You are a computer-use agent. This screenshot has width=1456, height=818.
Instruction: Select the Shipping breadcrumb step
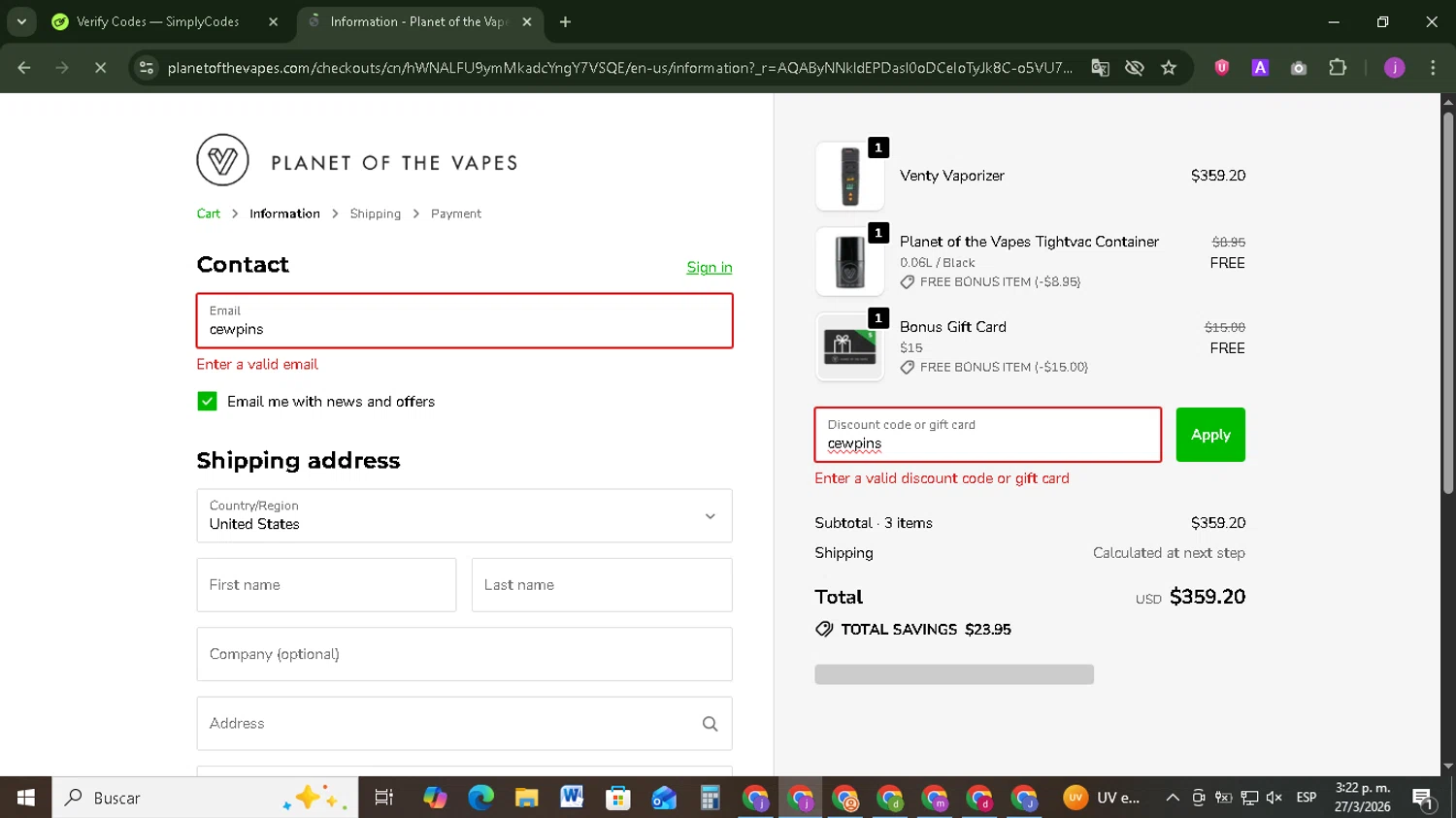(x=375, y=213)
